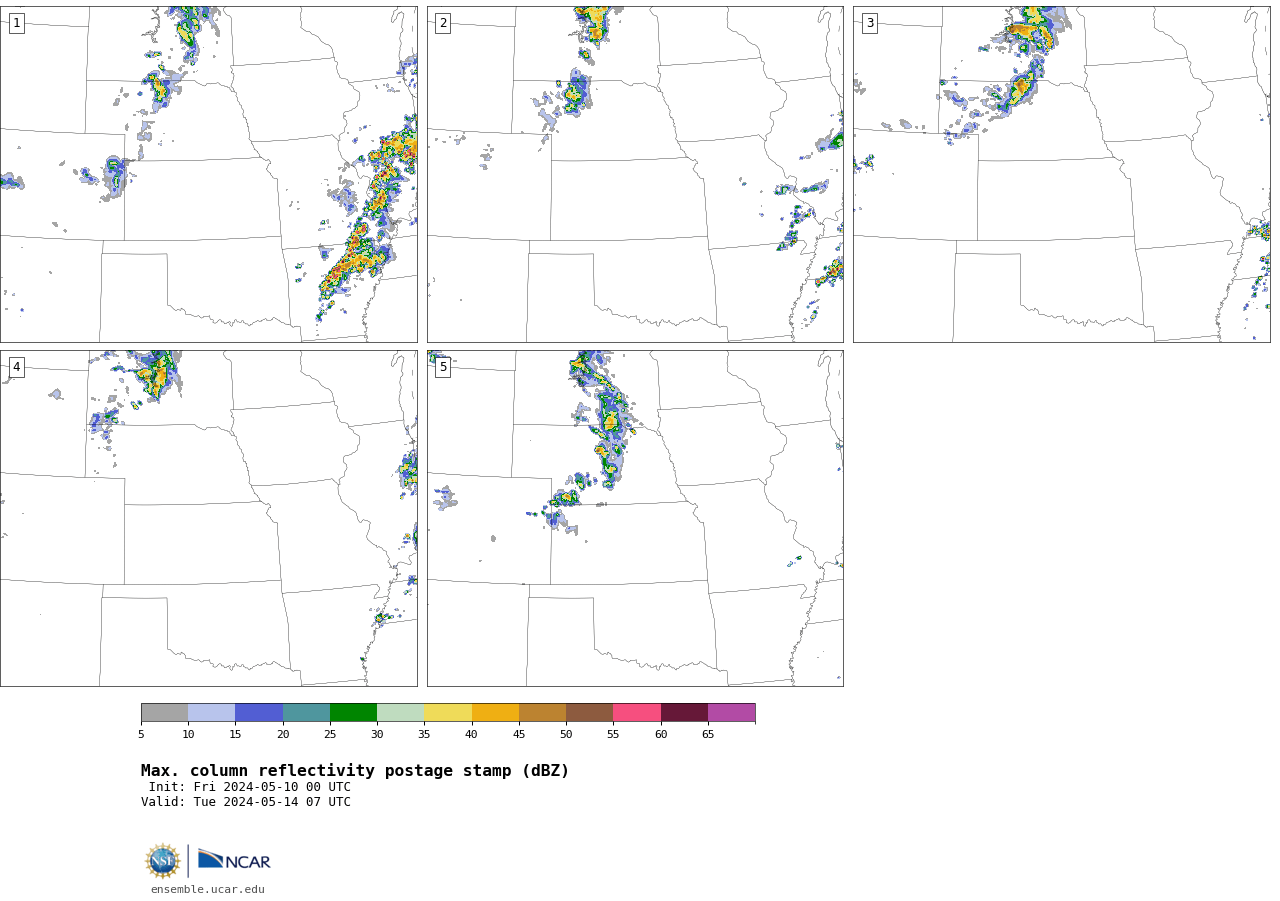This screenshot has width=1280, height=901.
Task: Open ensemble member 3 reflectivity map
Action: tap(1061, 174)
